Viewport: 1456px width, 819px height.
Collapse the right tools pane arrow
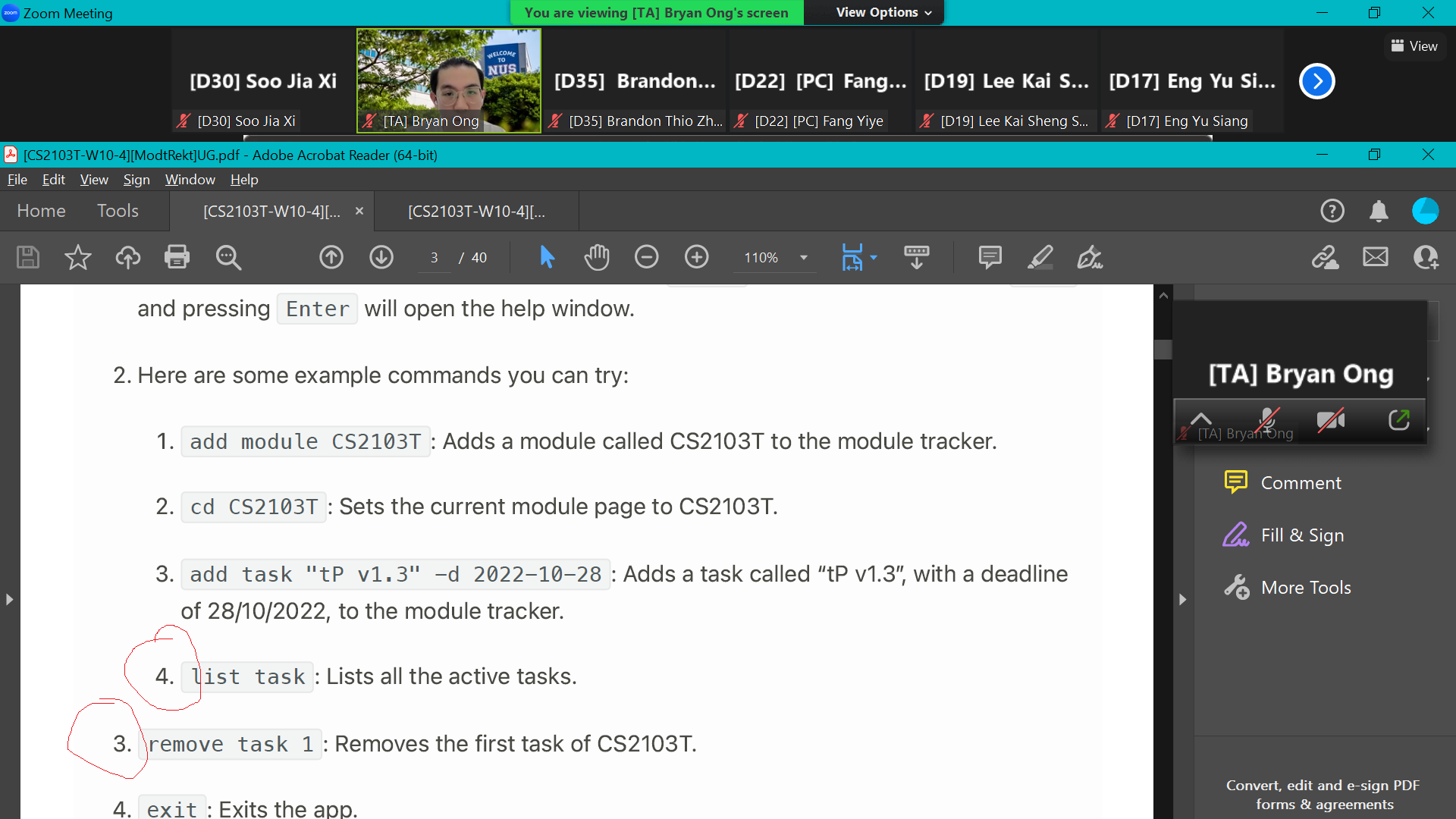pos(1182,599)
